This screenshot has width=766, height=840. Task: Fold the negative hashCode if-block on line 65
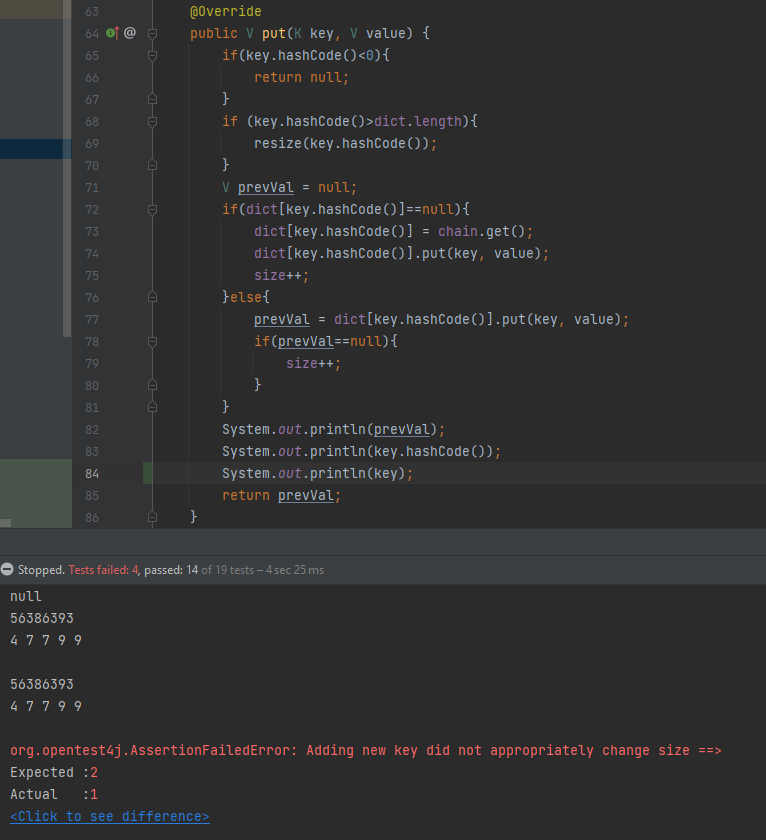click(x=152, y=55)
